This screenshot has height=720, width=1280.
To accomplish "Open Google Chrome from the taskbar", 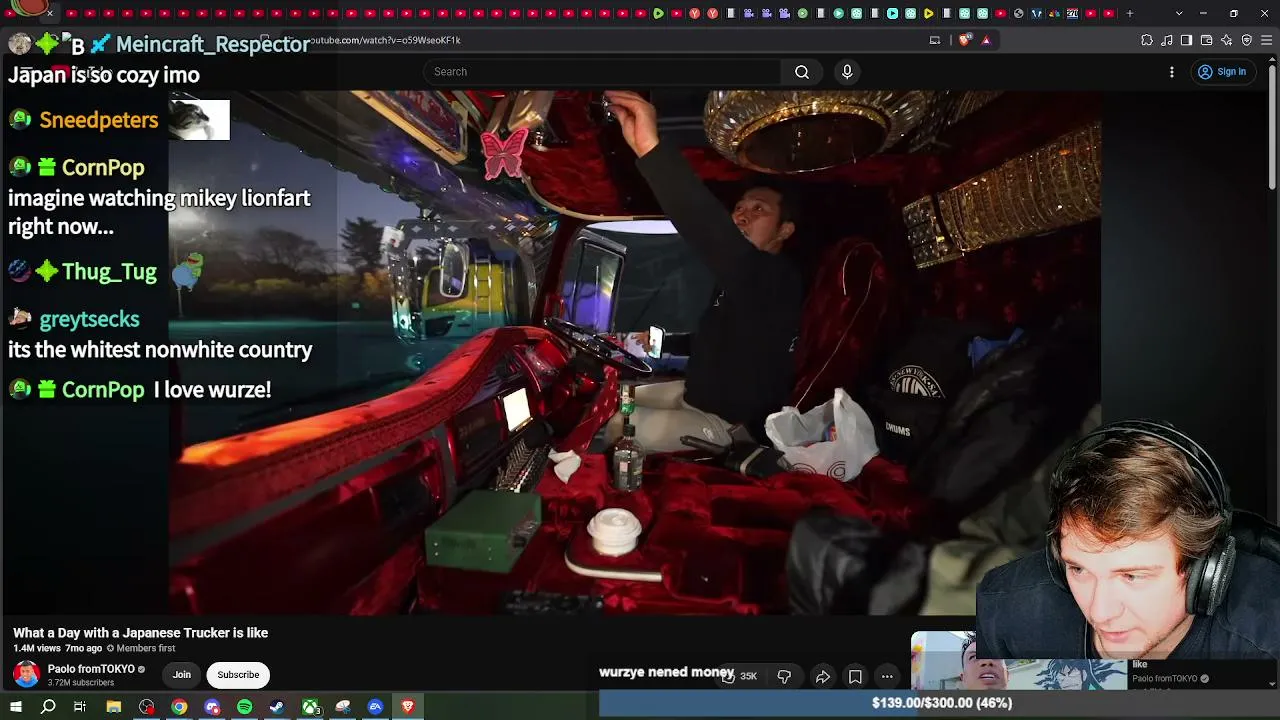I will coord(179,707).
